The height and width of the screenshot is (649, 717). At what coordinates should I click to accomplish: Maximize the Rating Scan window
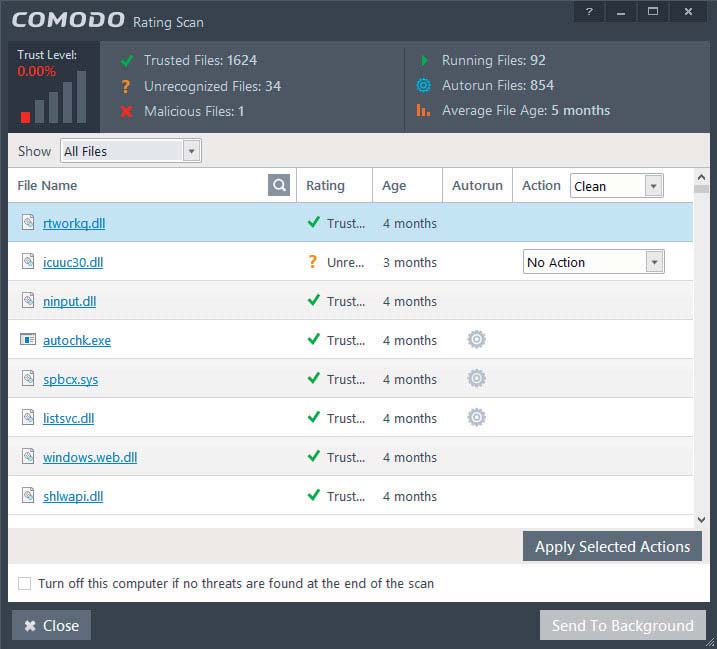pyautogui.click(x=653, y=11)
